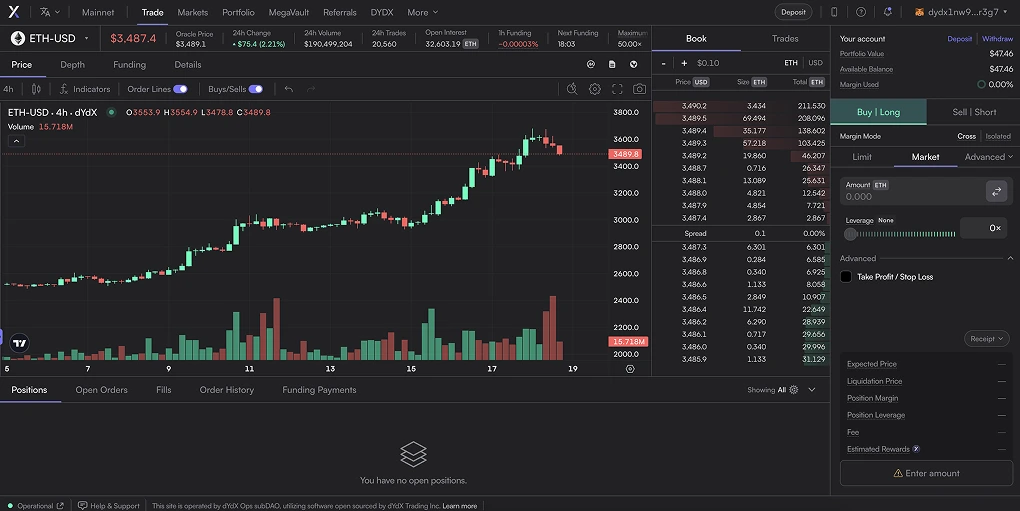The image size is (1020, 511).
Task: Click the Amount ETH input field
Action: 912,191
